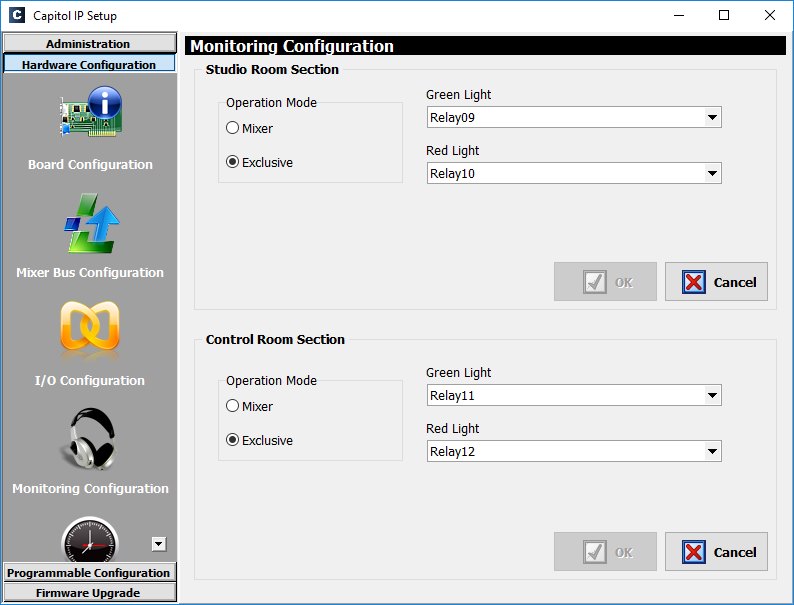Viewport: 794px width, 605px height.
Task: Open Mixer Bus Configuration arrows icon
Action: (x=92, y=223)
